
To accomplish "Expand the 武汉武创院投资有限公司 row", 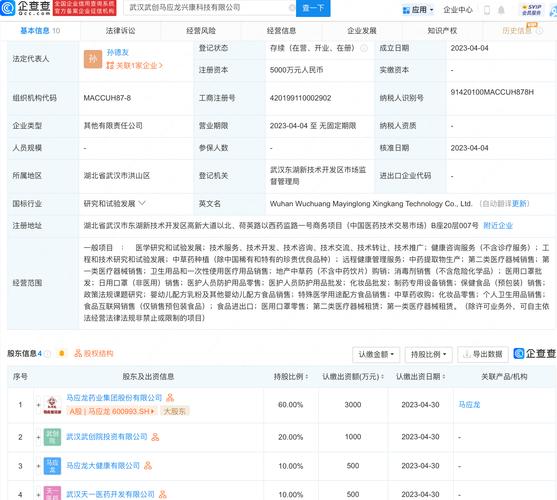I will [x=38, y=437].
